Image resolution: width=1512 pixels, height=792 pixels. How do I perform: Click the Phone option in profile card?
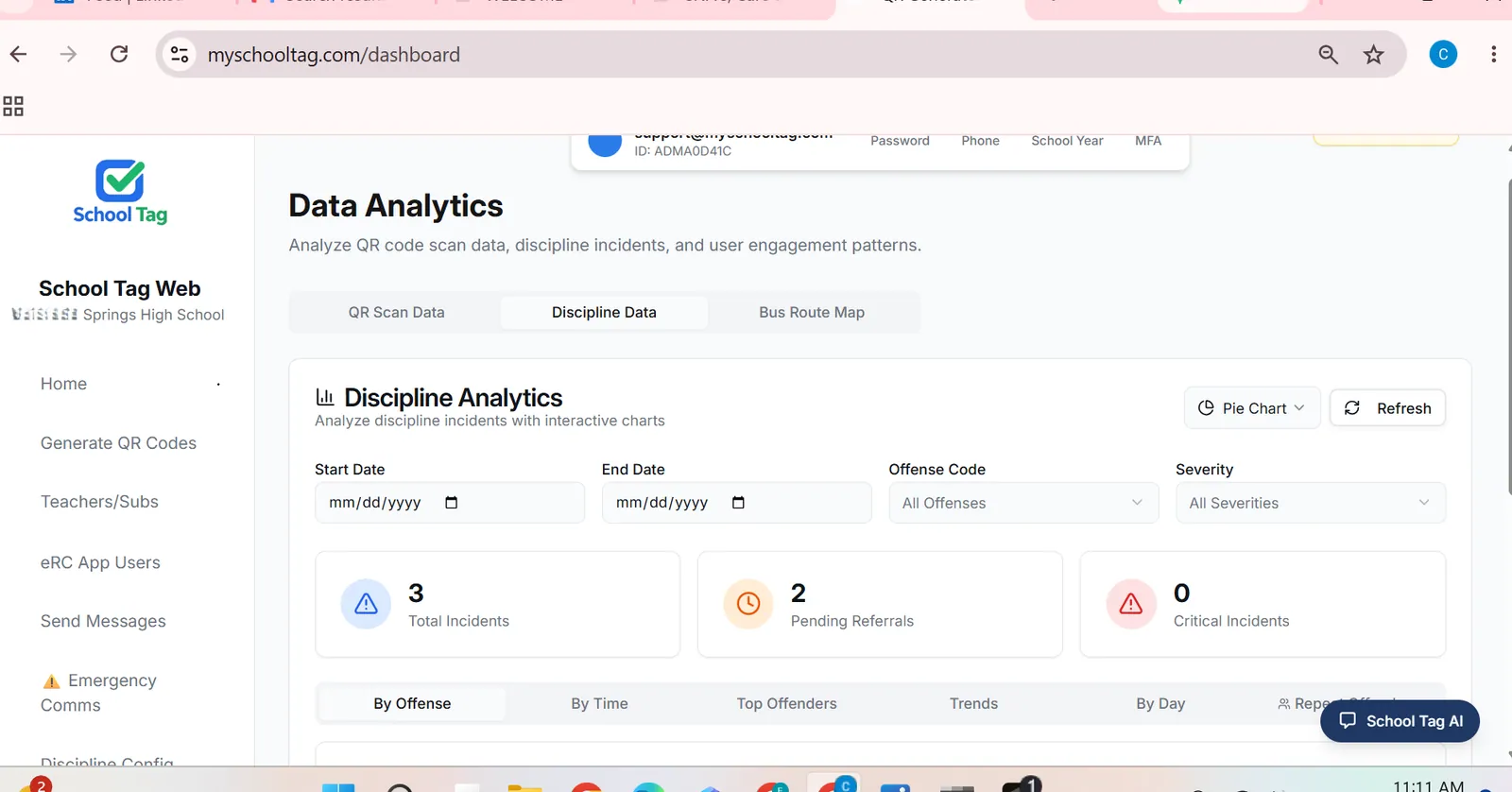point(980,141)
